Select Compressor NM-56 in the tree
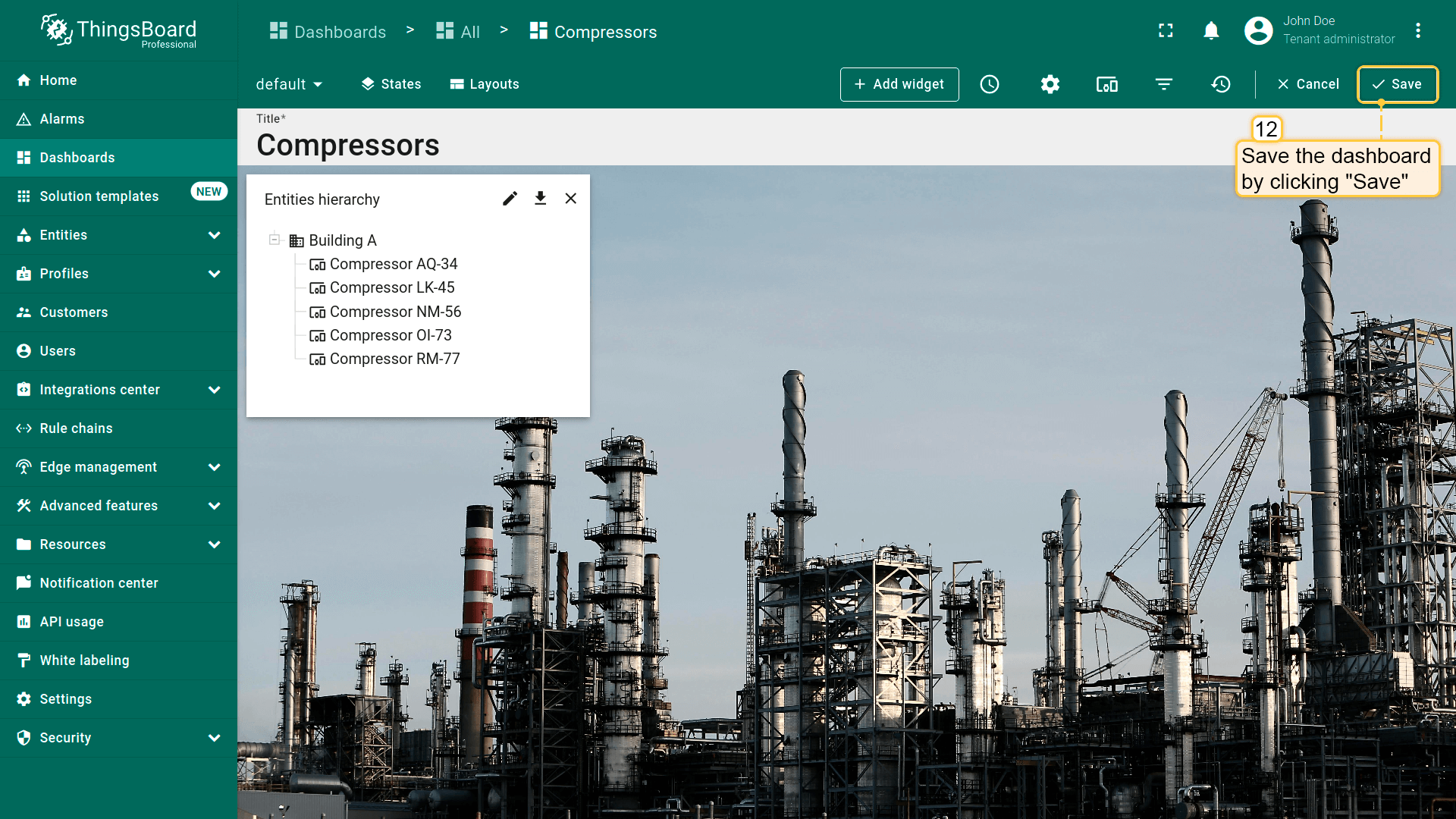 394,312
